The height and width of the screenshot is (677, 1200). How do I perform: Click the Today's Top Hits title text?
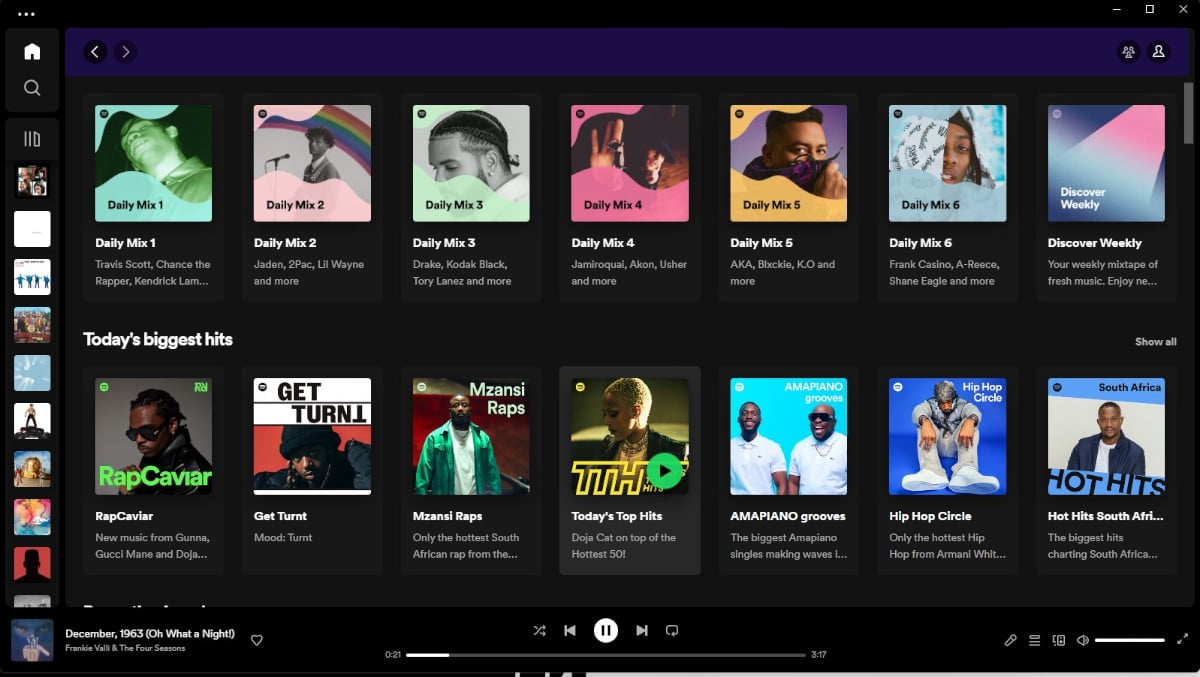(x=617, y=516)
